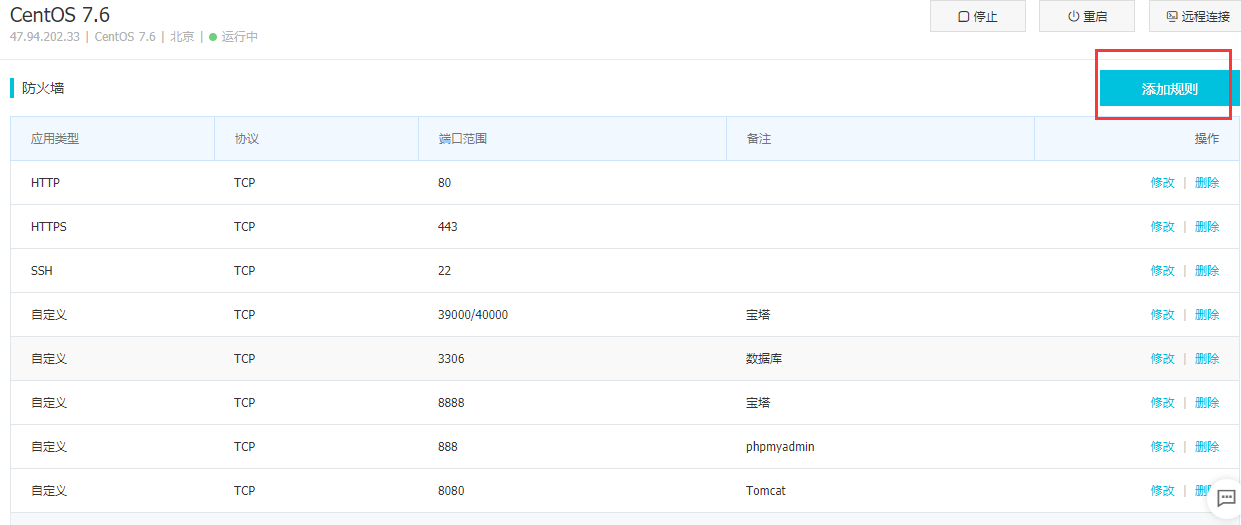Open the chat feedback icon
Viewport: 1241px width, 525px height.
coord(1226,498)
